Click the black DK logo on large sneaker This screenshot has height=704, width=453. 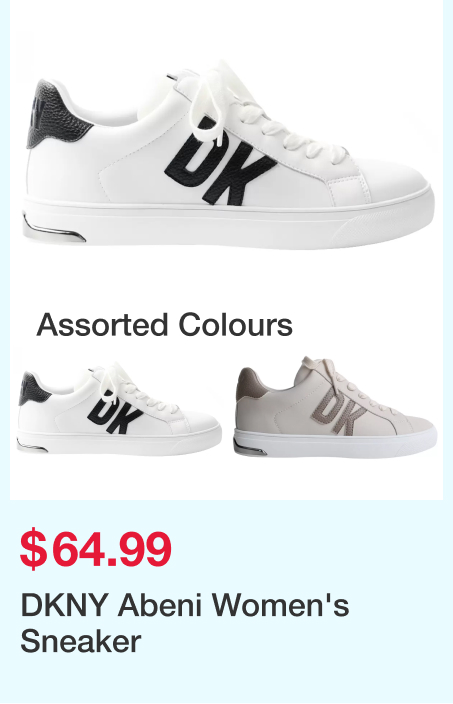point(220,160)
